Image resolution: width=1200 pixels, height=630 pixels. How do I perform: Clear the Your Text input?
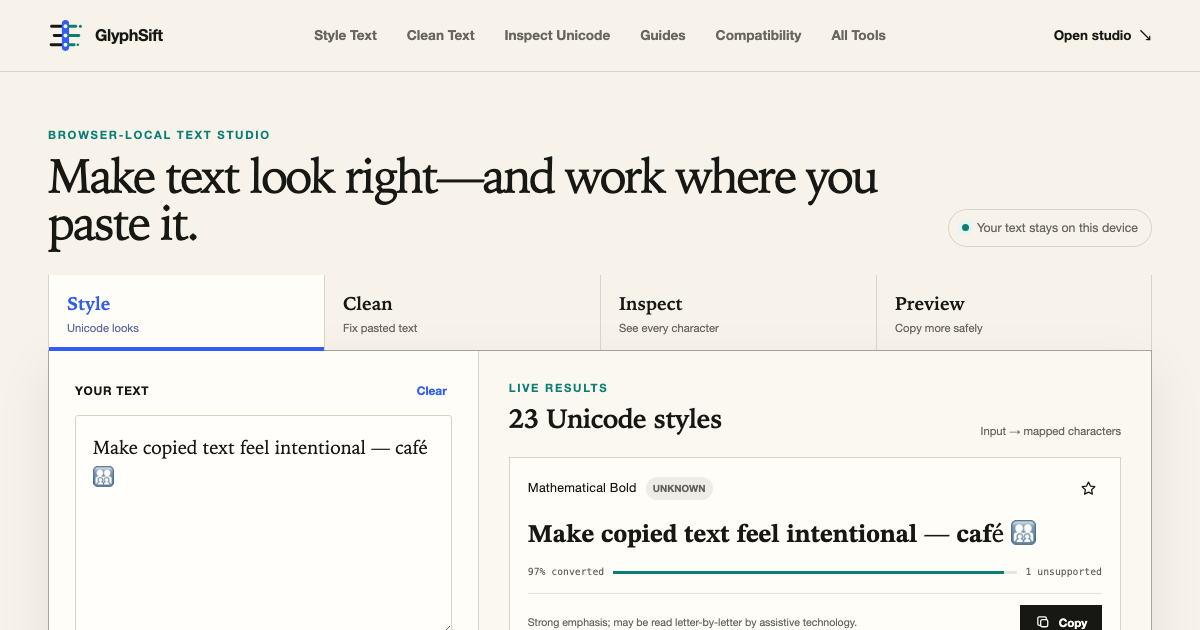(432, 391)
